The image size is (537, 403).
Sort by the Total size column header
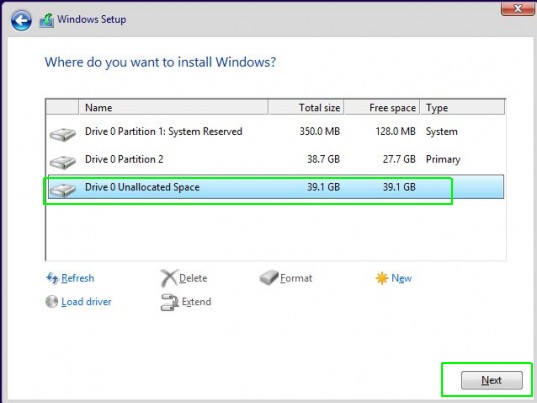(306, 108)
